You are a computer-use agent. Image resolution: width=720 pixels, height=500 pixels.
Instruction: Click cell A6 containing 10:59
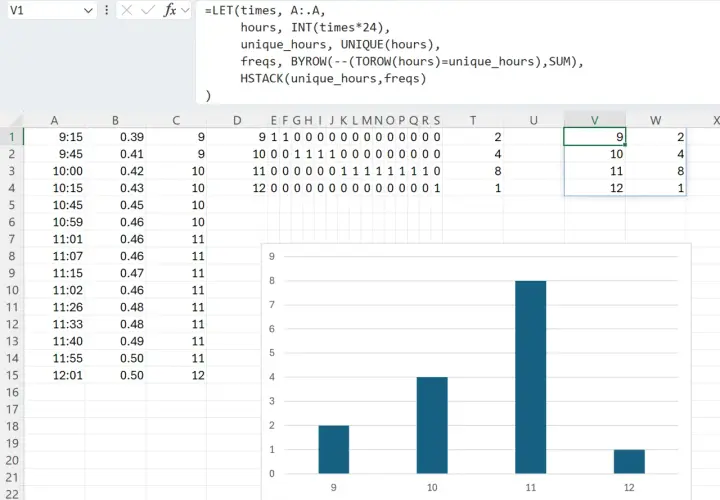tap(54, 222)
